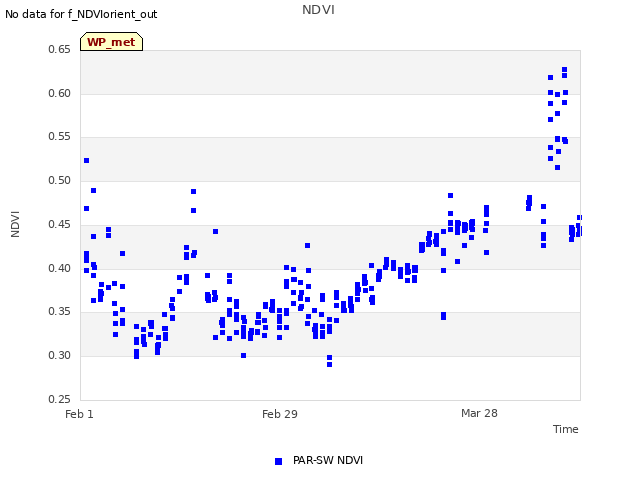Click the 0.45 y-axis tick label

[59, 224]
